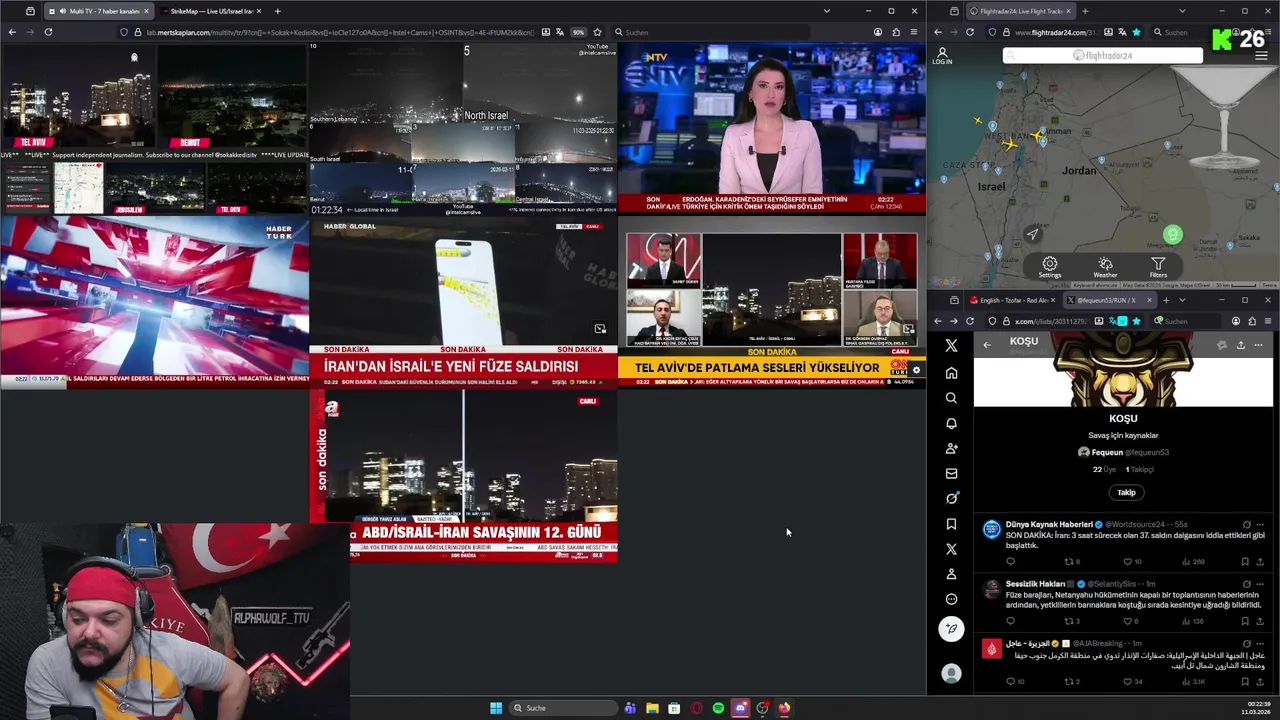Like the Sessizlik Hakları tweet
This screenshot has height=720, width=1280.
pos(1127,621)
